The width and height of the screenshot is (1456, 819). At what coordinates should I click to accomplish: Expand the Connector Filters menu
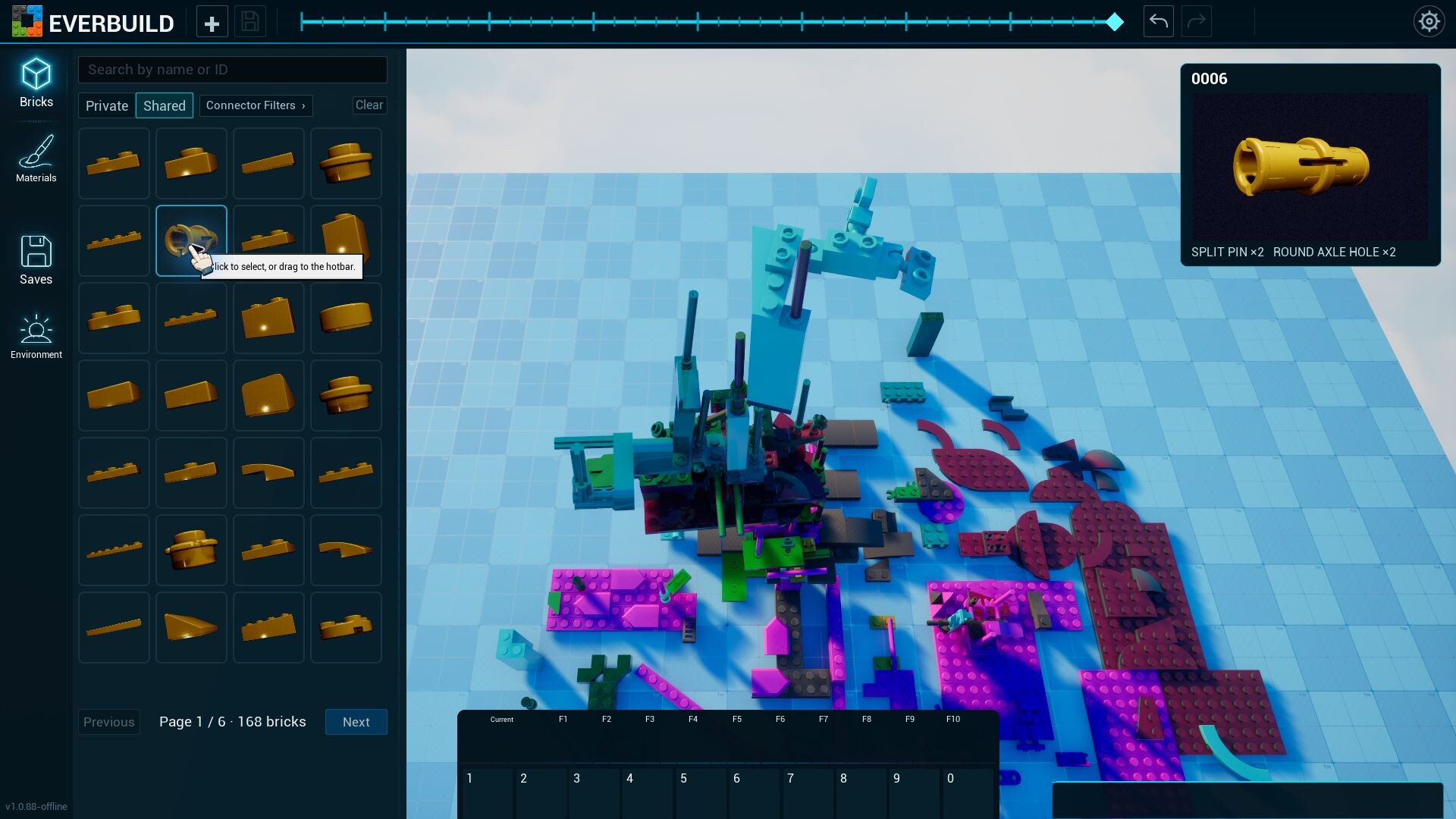point(256,105)
